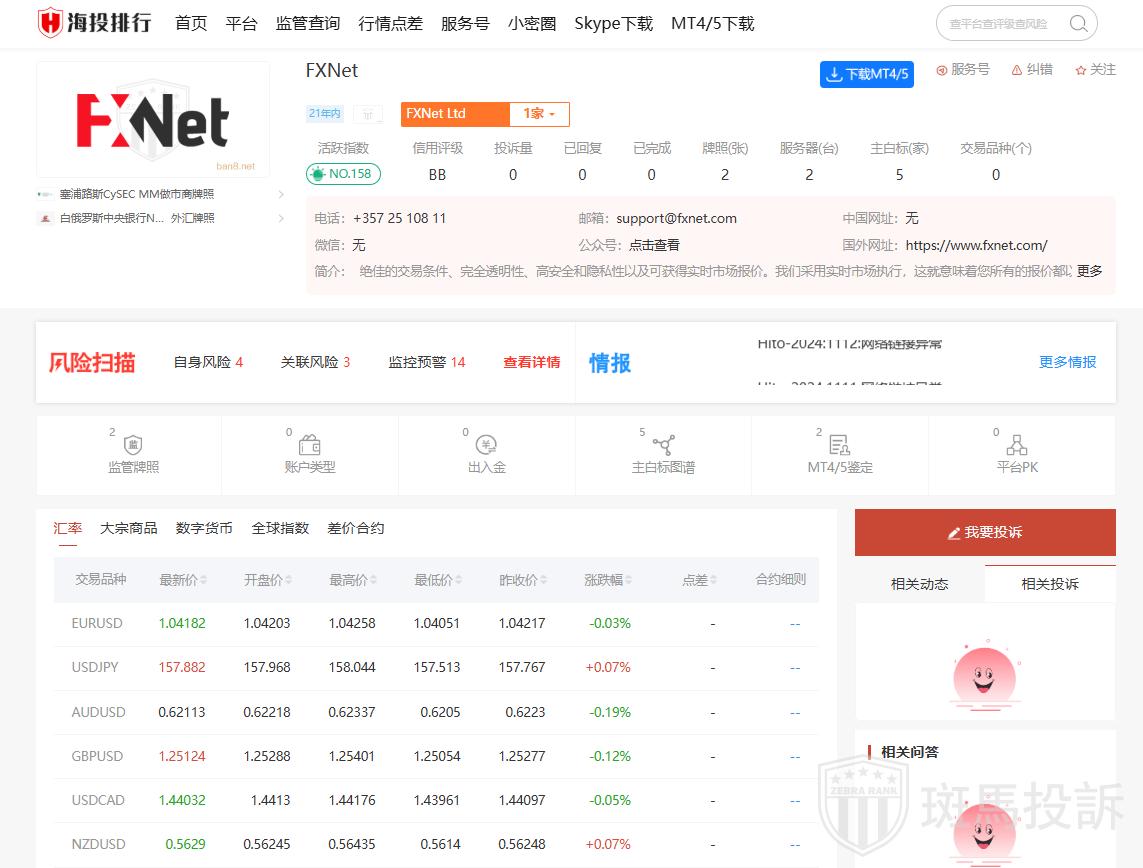The width and height of the screenshot is (1143, 868).
Task: Open the 账户类型 wallet icon
Action: (310, 445)
